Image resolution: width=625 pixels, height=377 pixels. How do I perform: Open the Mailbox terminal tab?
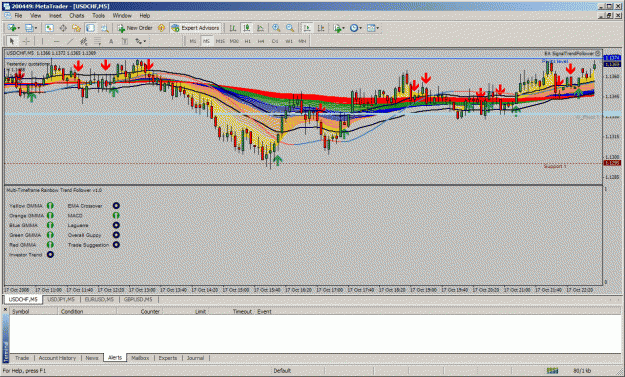[140, 358]
